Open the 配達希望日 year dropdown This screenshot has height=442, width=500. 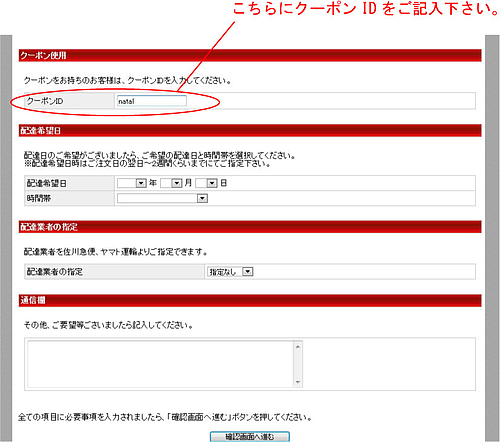(132, 183)
